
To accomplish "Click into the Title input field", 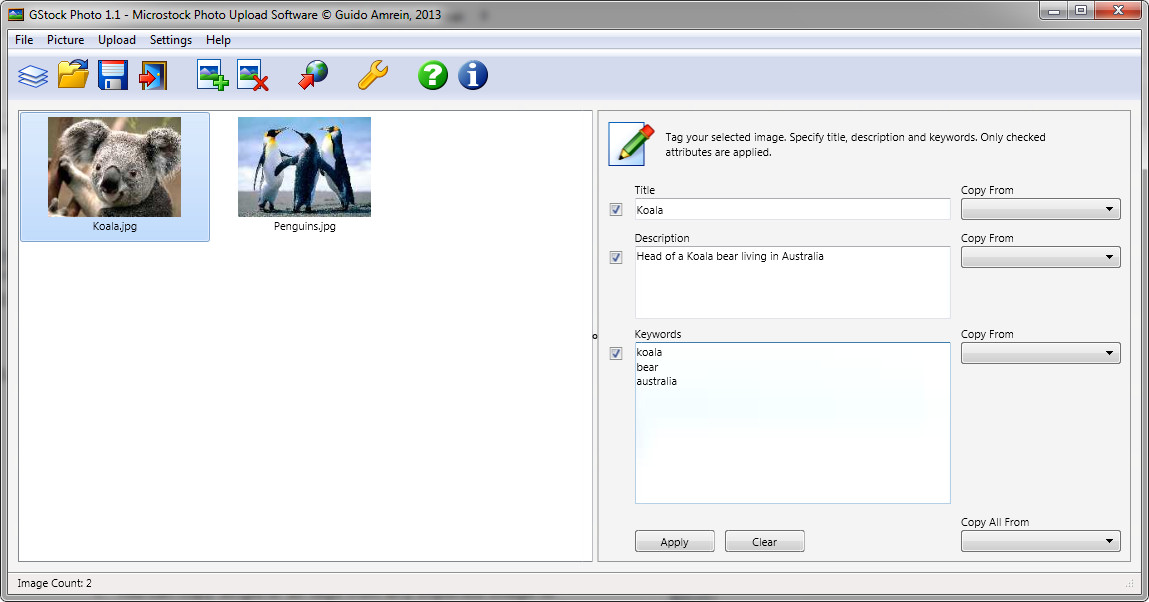I will coord(792,209).
